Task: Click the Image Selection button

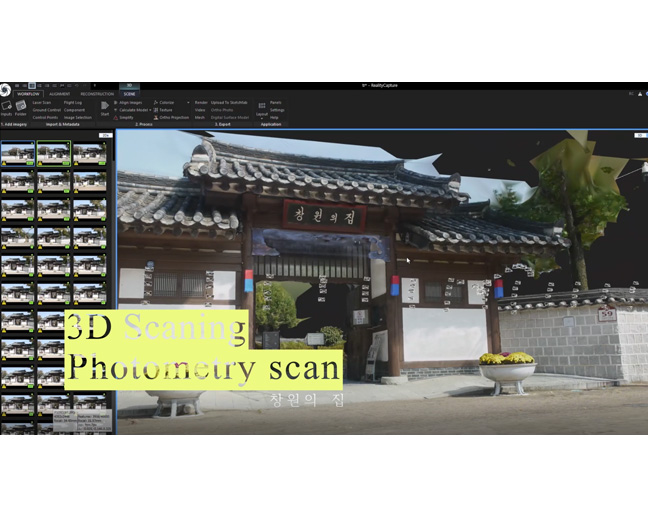Action: [78, 117]
